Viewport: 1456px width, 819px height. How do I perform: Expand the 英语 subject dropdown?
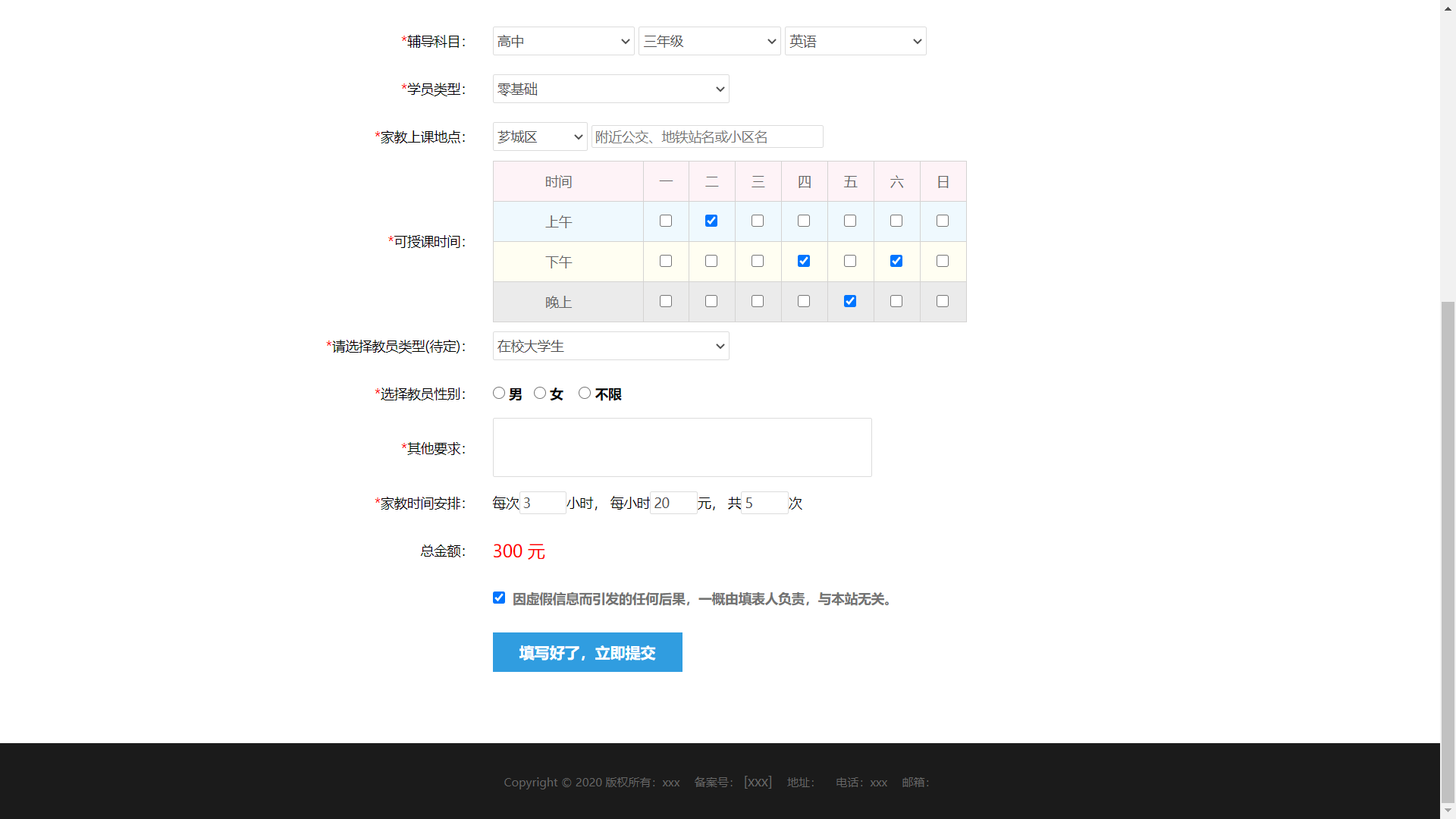[855, 41]
